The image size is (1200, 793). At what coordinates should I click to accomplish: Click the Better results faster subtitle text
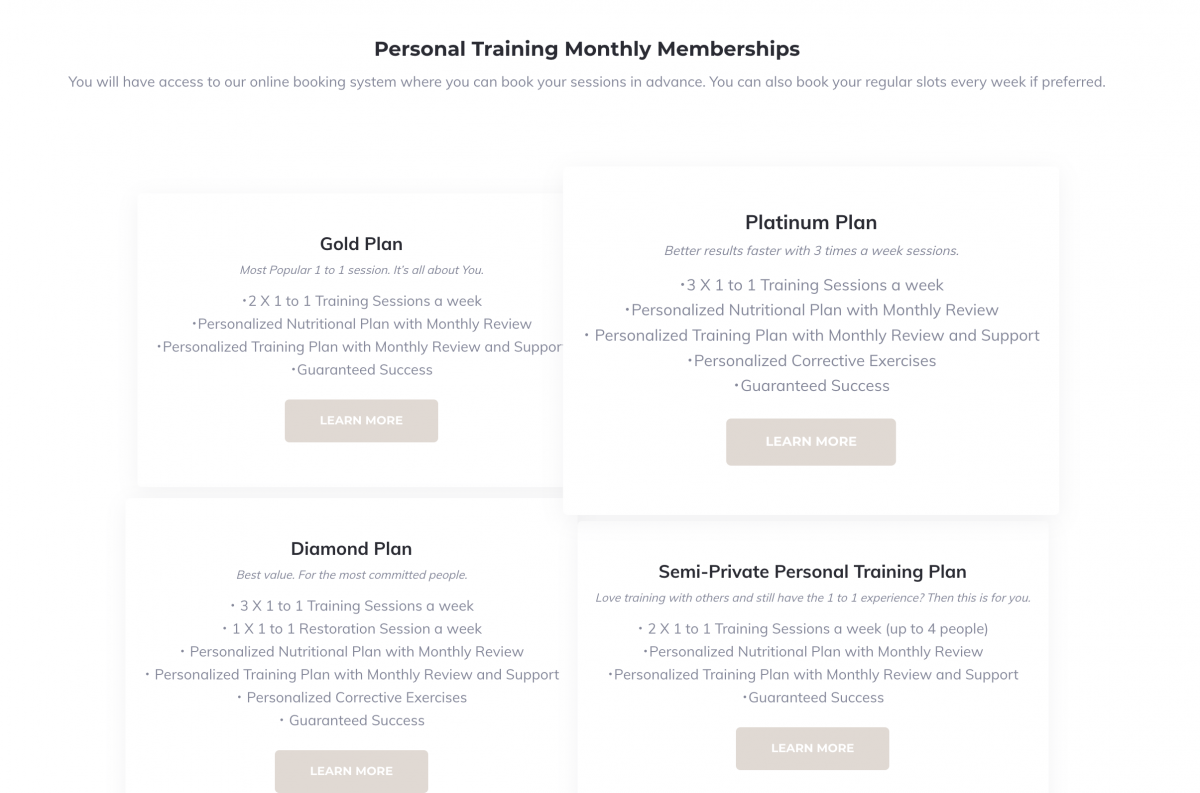(811, 251)
